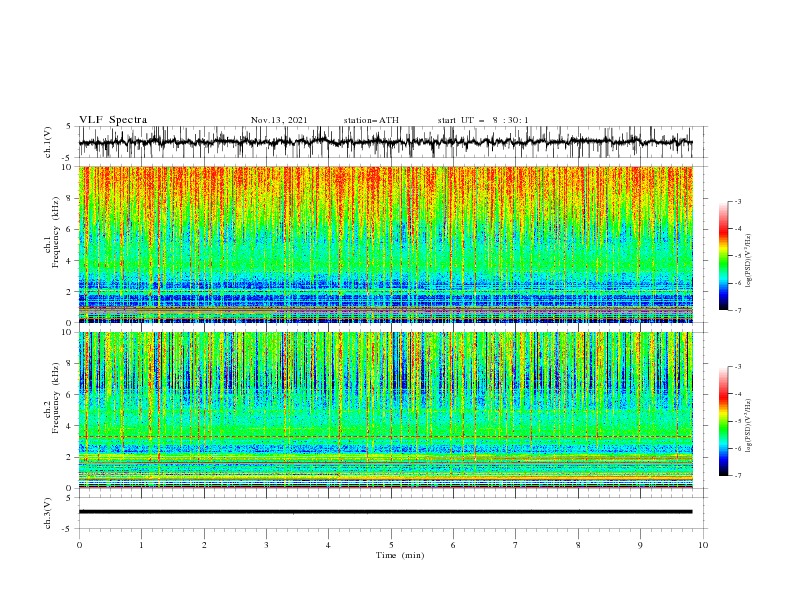Screen dimensions: 792x612
Task: Click the "-5" volt tick of ch.1(V)
Action: [x=68, y=158]
